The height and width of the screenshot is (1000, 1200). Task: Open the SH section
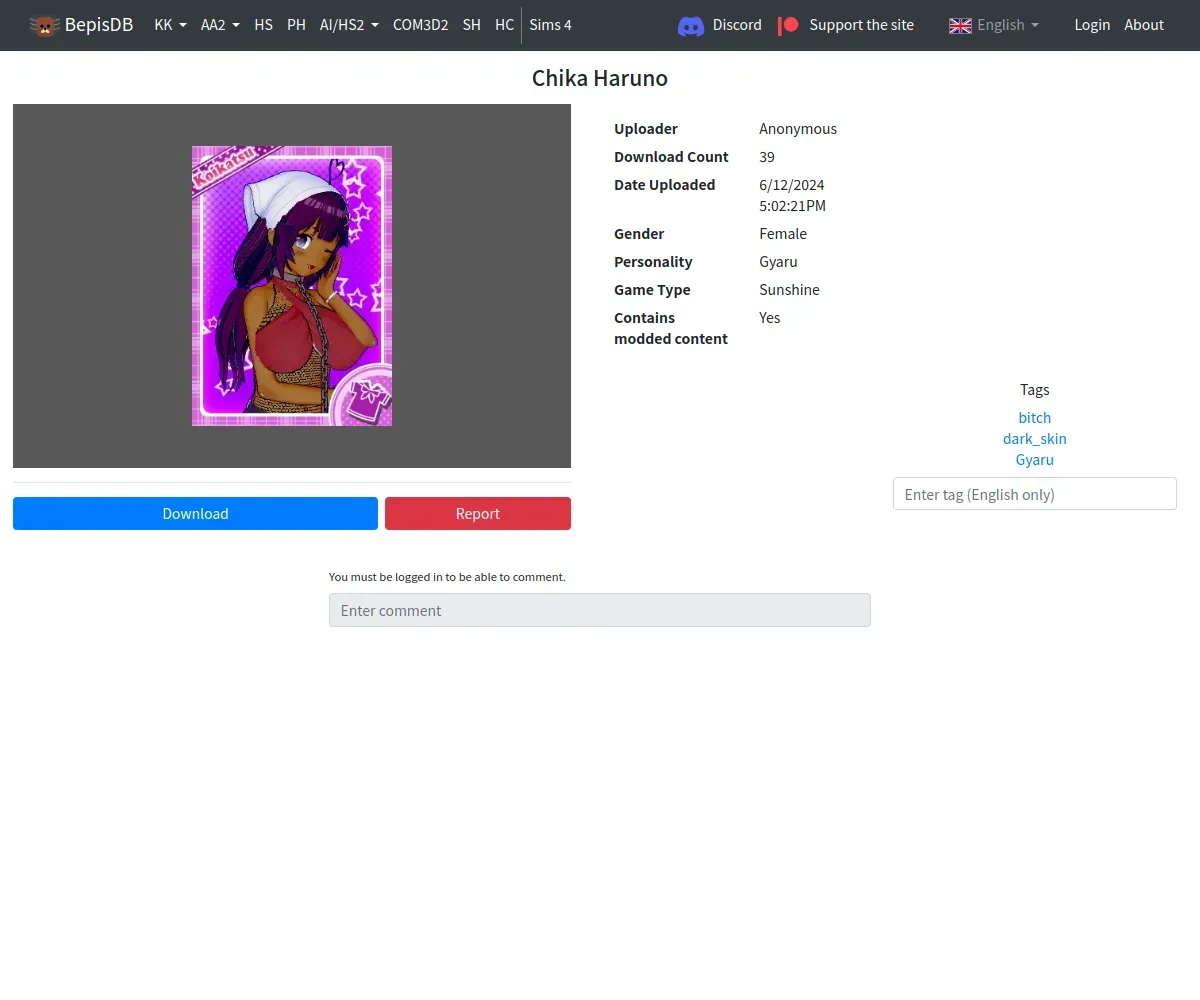[x=471, y=25]
